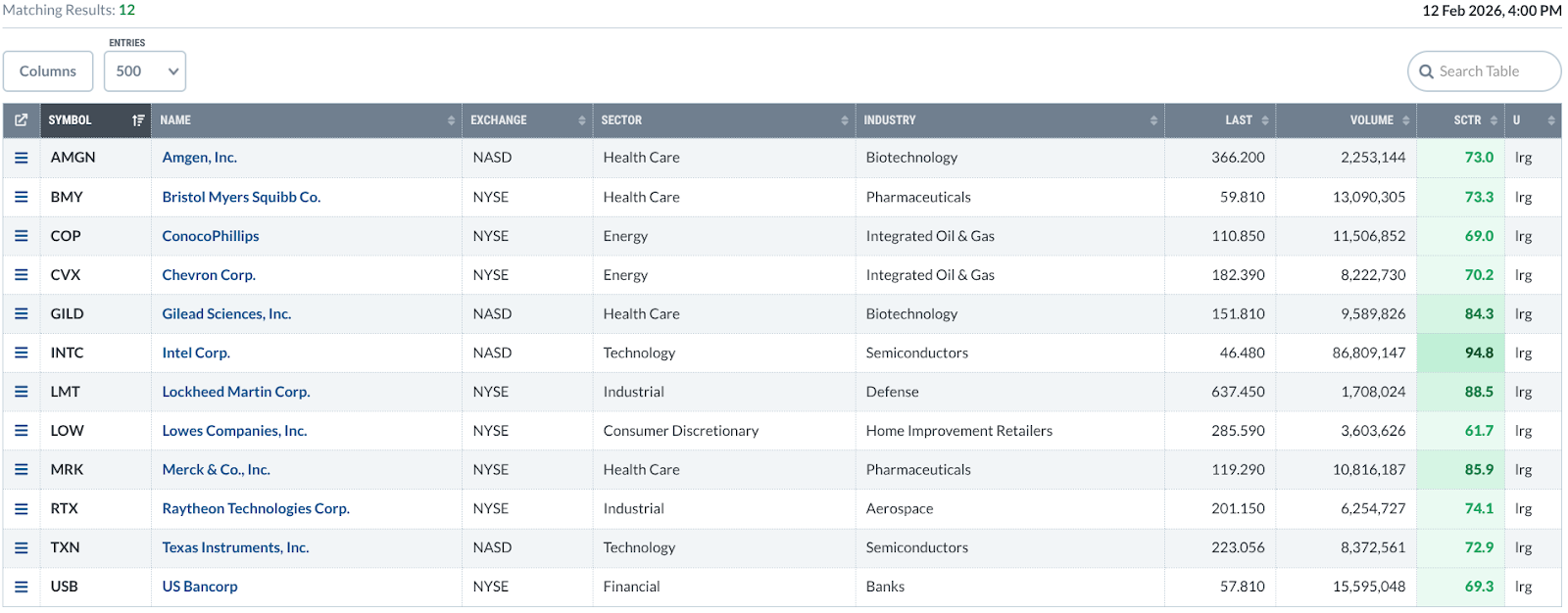
Task: Toggle the sort icon on the SYMBOL column
Action: (138, 120)
